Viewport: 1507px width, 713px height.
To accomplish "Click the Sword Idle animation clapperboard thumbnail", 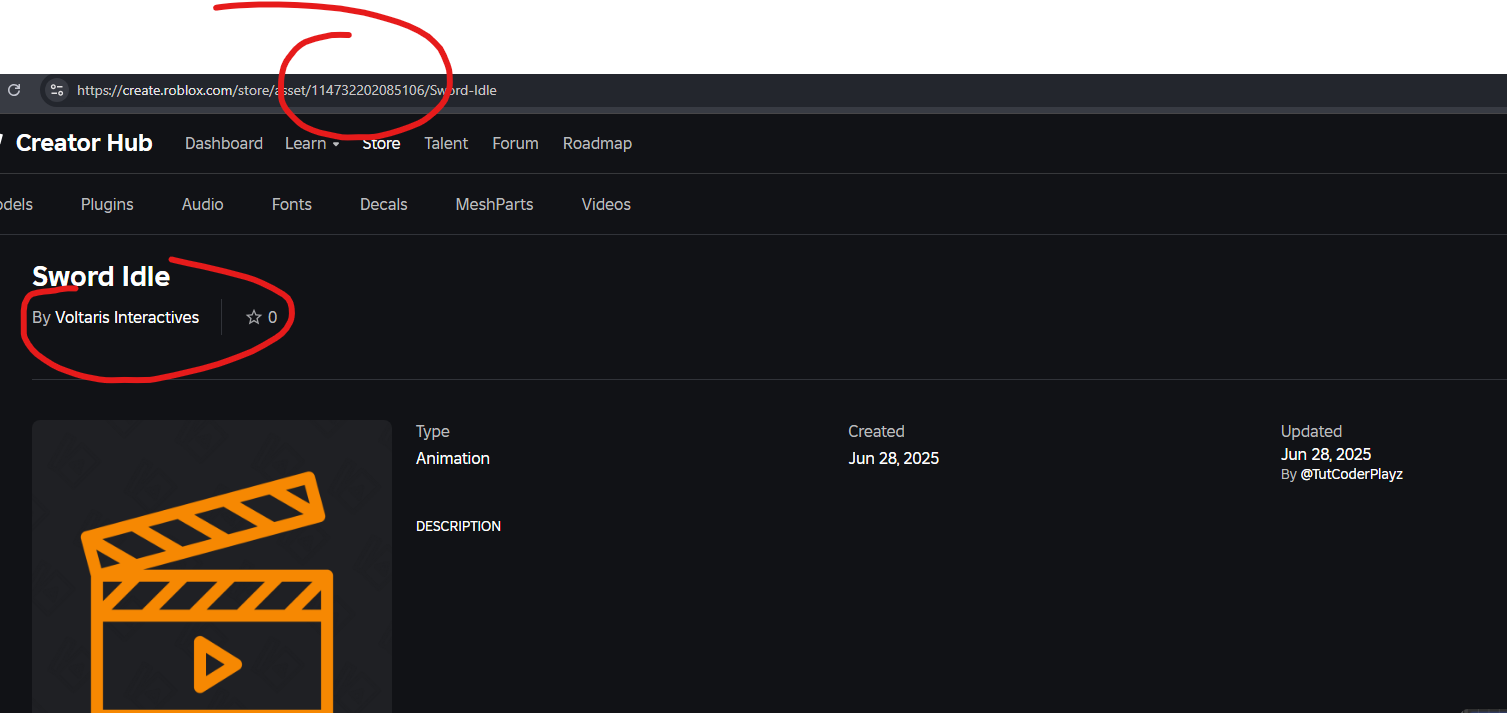I will pos(212,566).
